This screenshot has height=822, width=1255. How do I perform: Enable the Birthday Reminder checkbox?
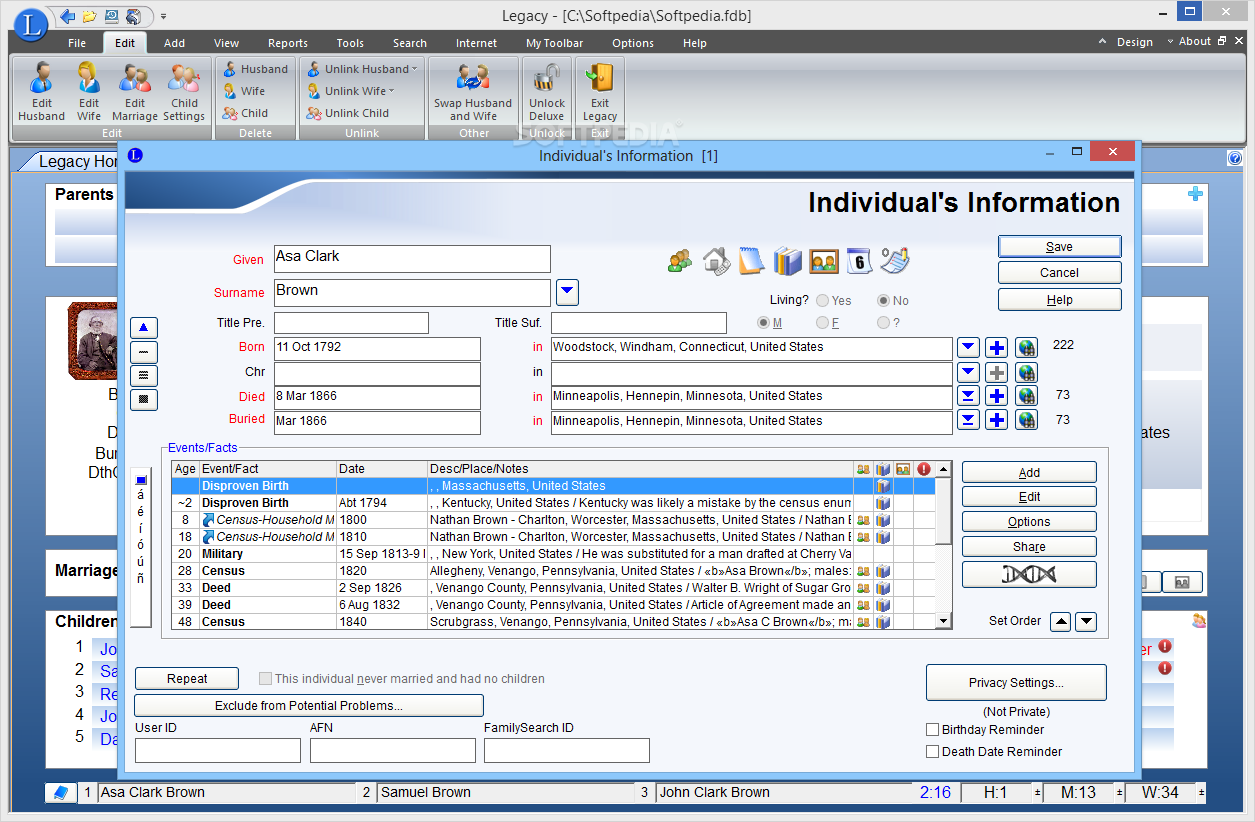point(933,730)
